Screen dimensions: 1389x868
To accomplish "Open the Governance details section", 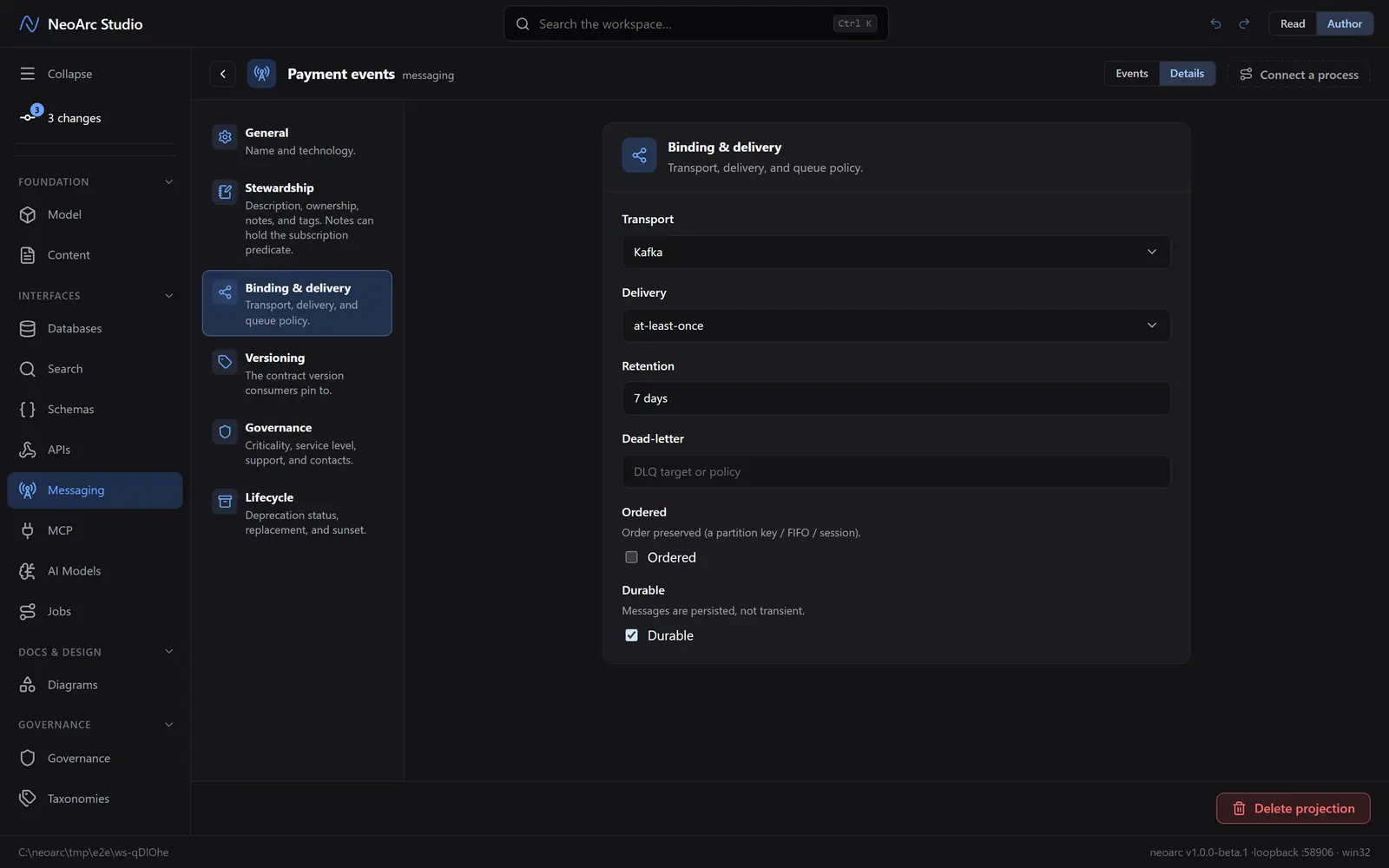I will (x=297, y=444).
